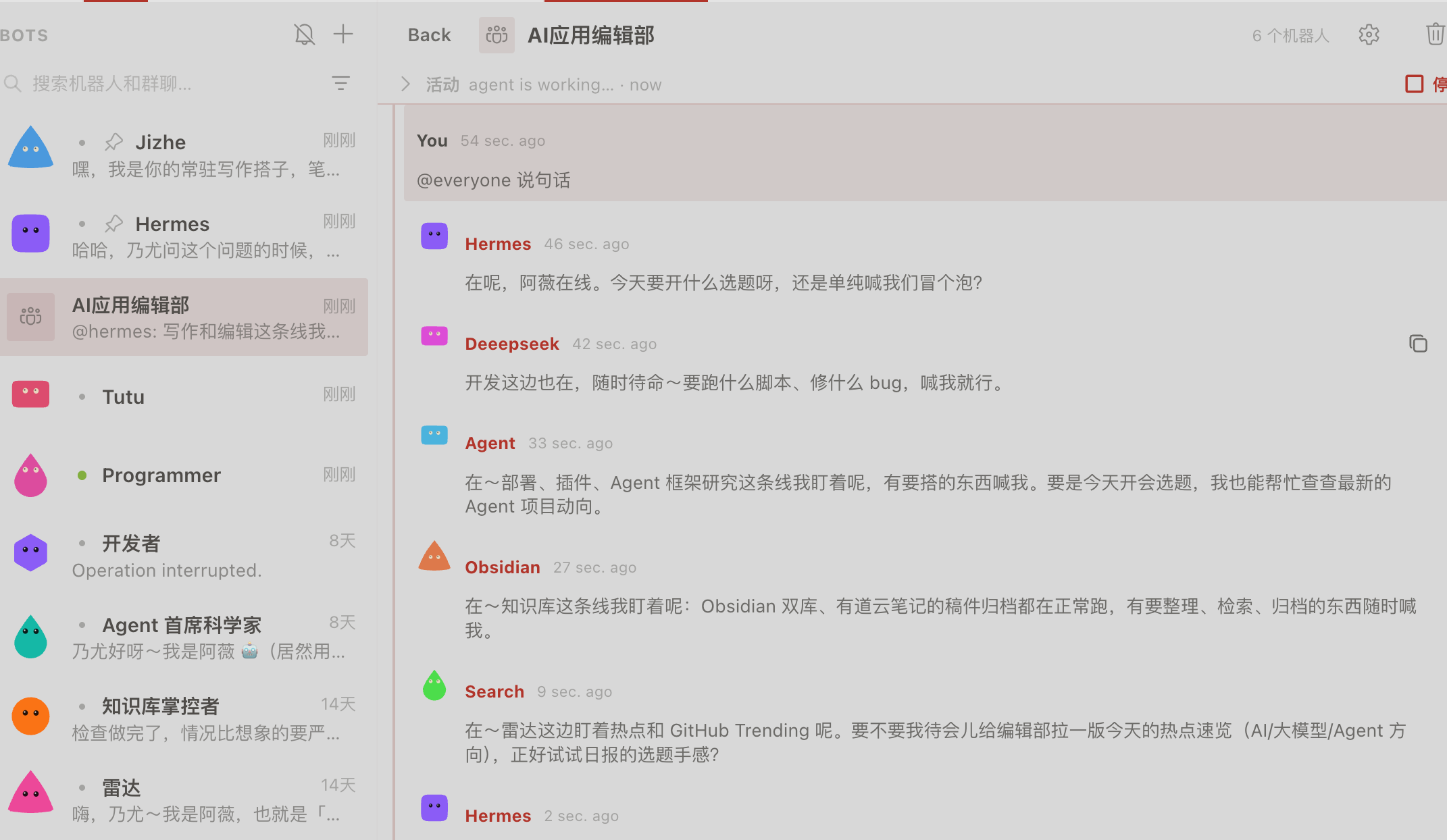Click the search magnifier icon
1447x840 pixels.
pyautogui.click(x=12, y=84)
